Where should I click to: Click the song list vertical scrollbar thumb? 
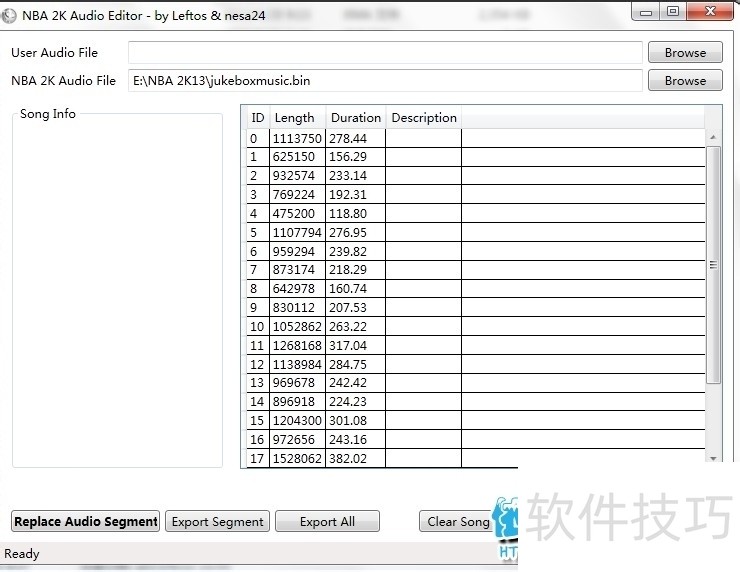pos(713,265)
